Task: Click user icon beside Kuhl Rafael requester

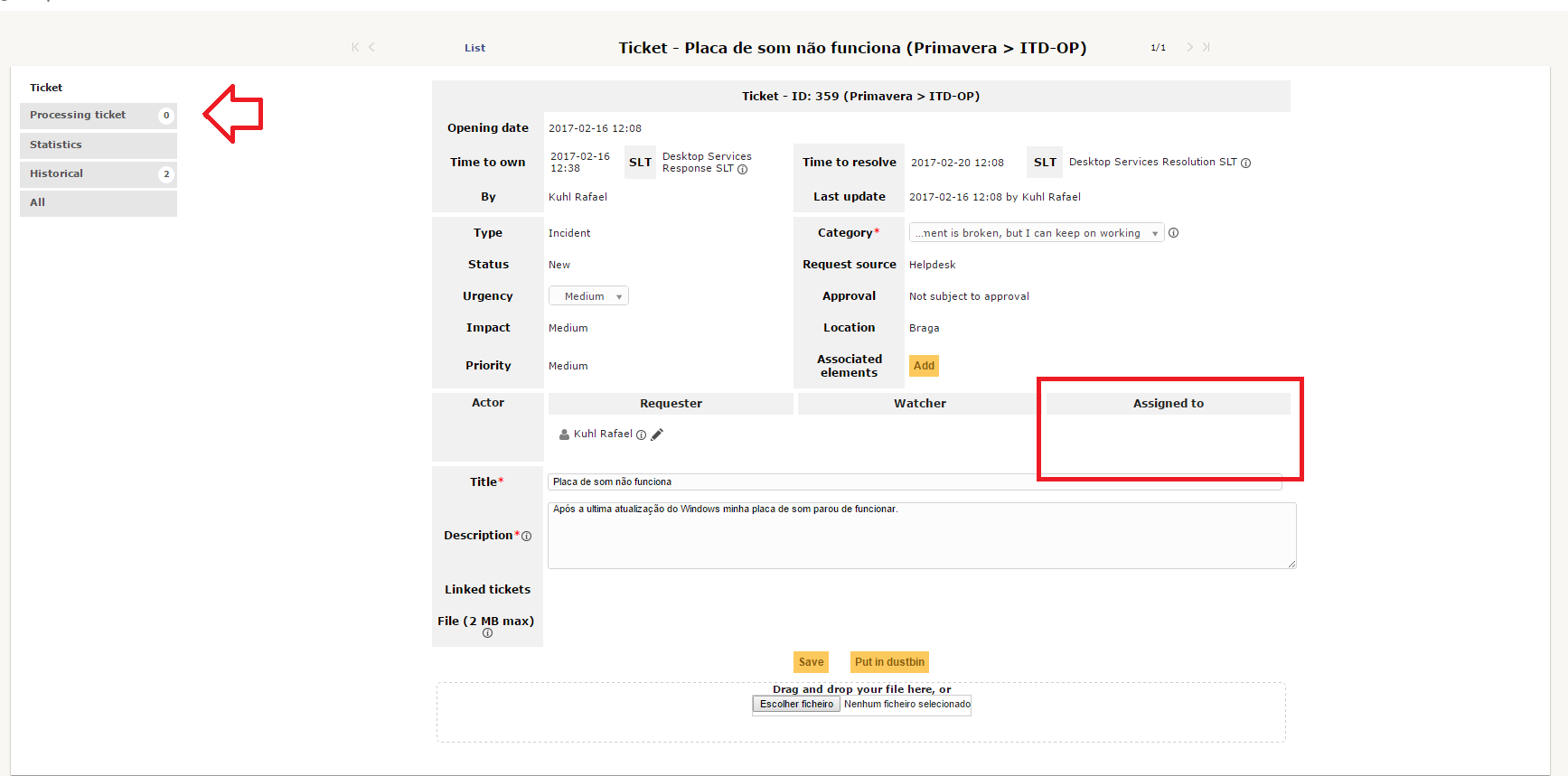Action: [564, 435]
